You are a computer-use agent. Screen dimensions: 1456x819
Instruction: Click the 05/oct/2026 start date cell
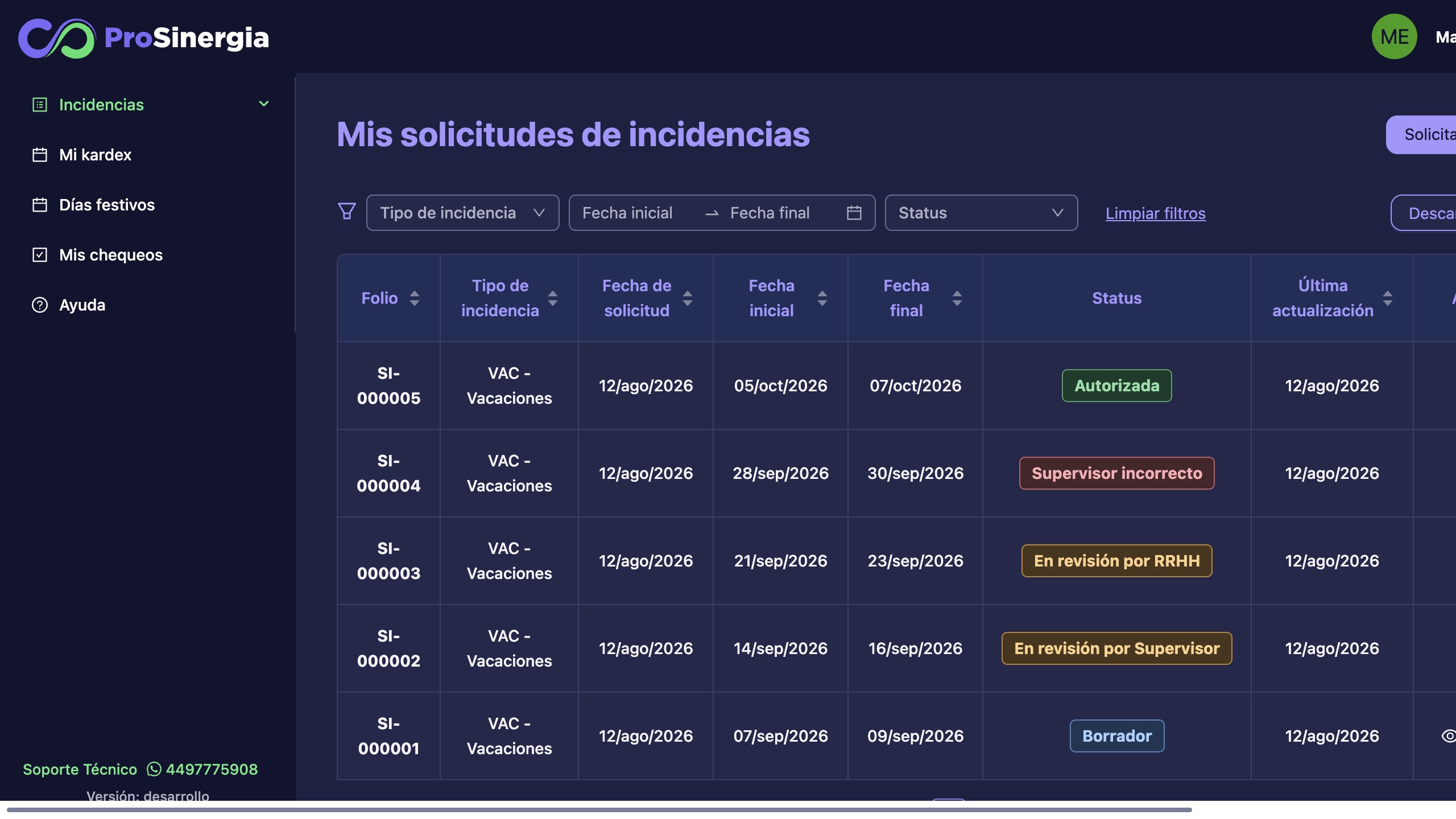click(x=781, y=386)
